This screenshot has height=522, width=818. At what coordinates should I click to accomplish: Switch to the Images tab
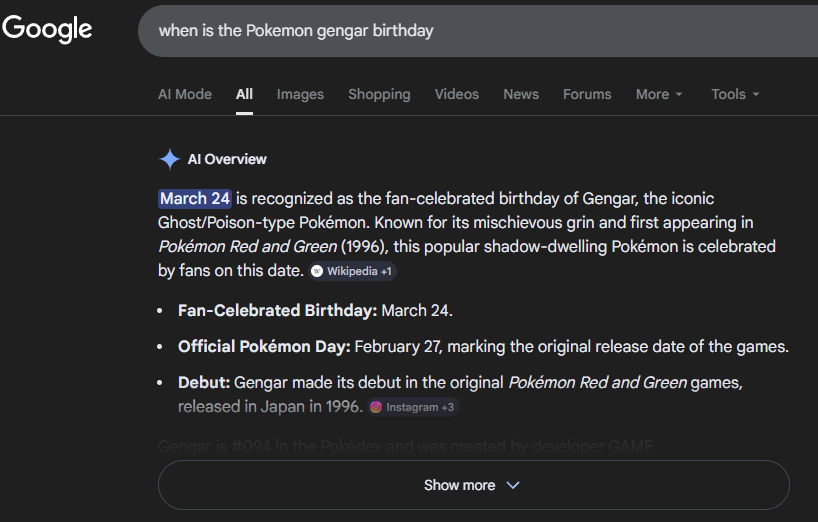(x=300, y=94)
